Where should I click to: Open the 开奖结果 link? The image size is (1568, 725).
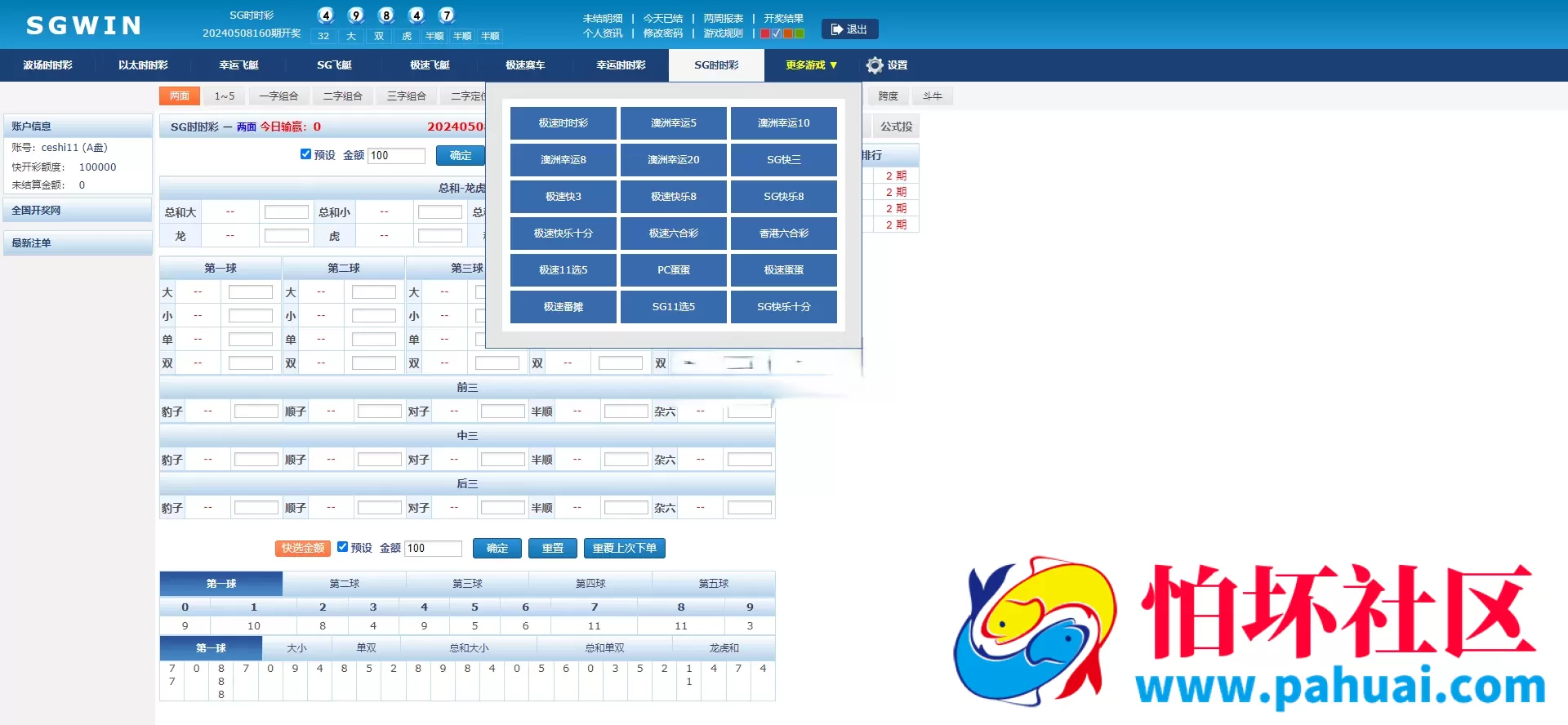[x=784, y=18]
